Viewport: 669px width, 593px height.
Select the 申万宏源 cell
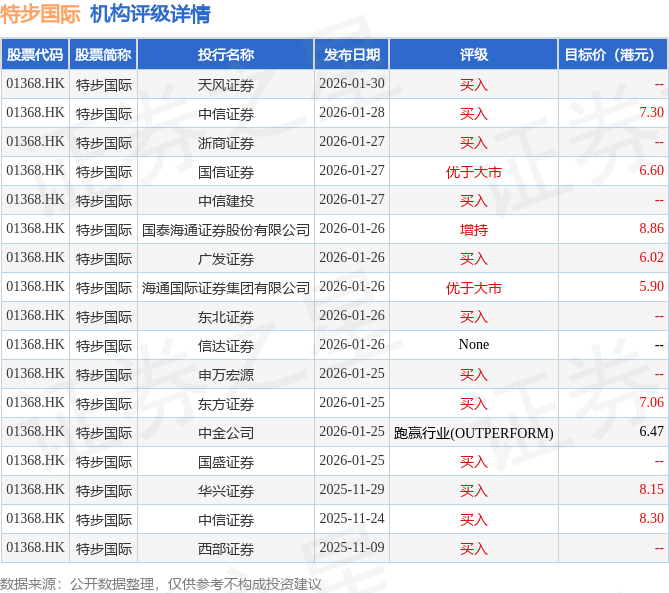pyautogui.click(x=226, y=375)
